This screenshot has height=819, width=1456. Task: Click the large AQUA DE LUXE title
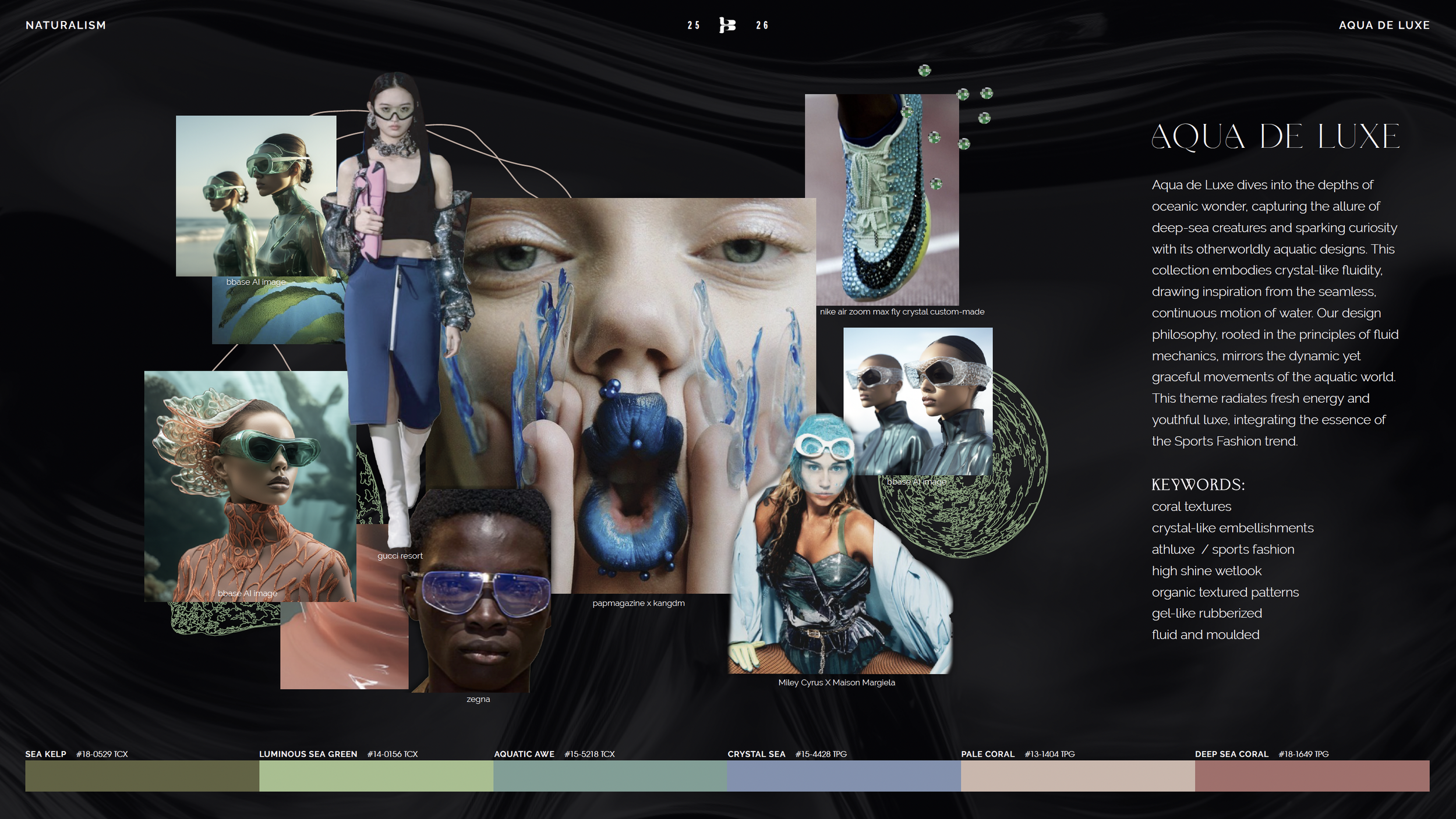click(x=1275, y=137)
